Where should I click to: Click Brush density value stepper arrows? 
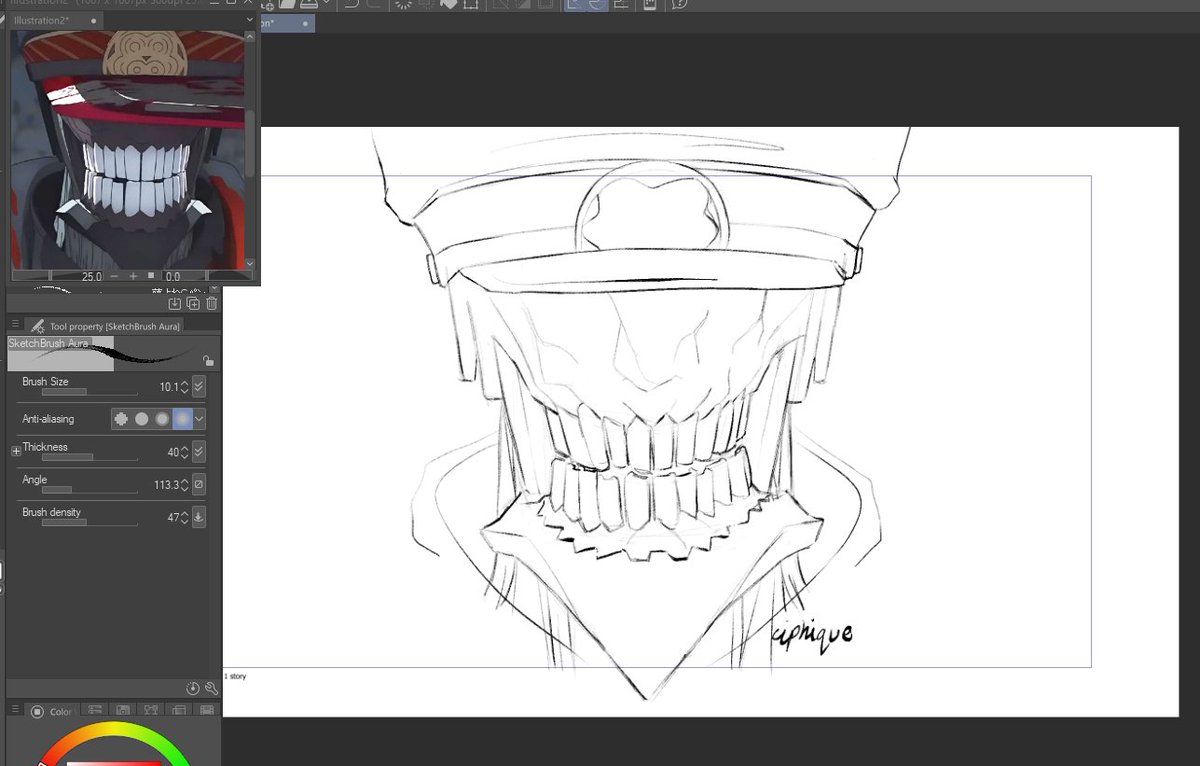pyautogui.click(x=184, y=517)
